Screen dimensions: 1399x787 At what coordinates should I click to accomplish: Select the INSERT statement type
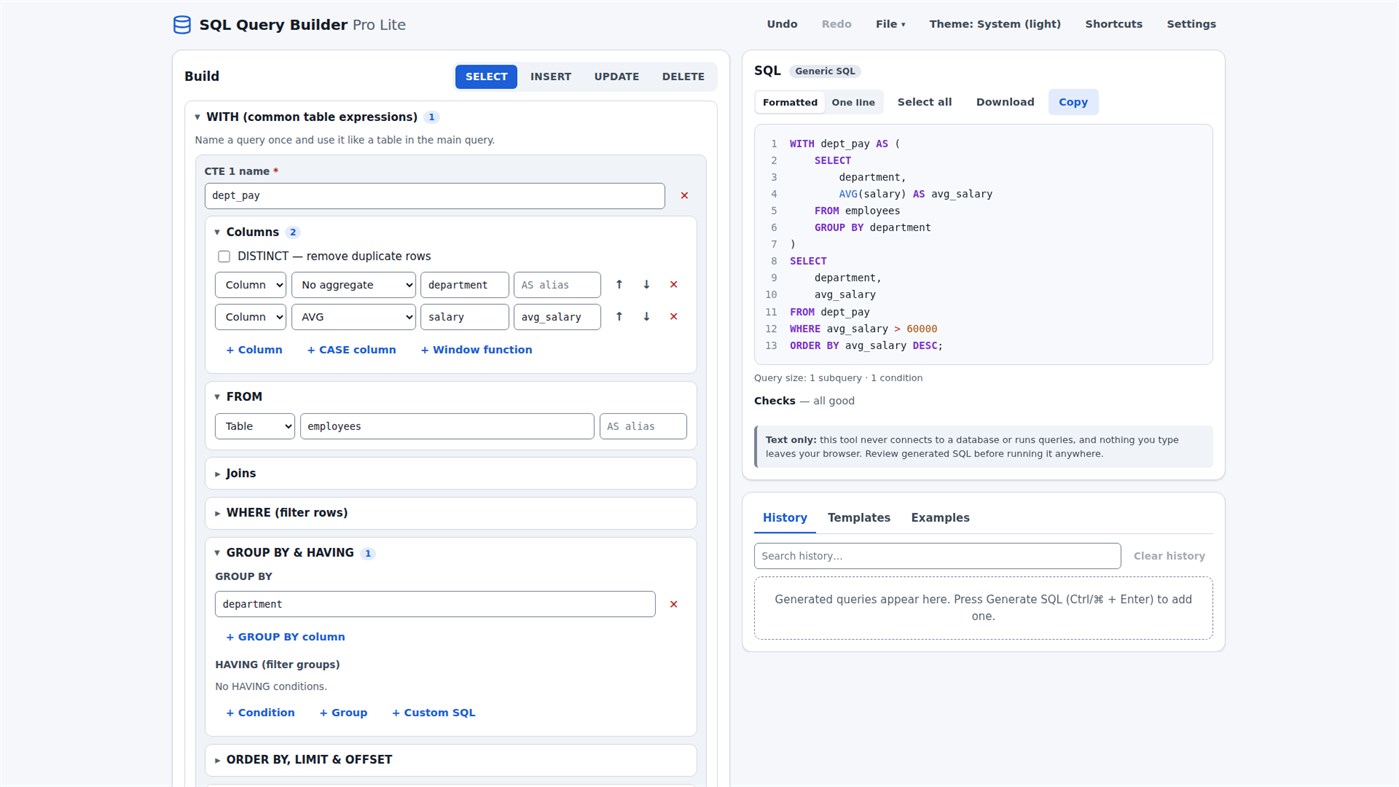(551, 77)
